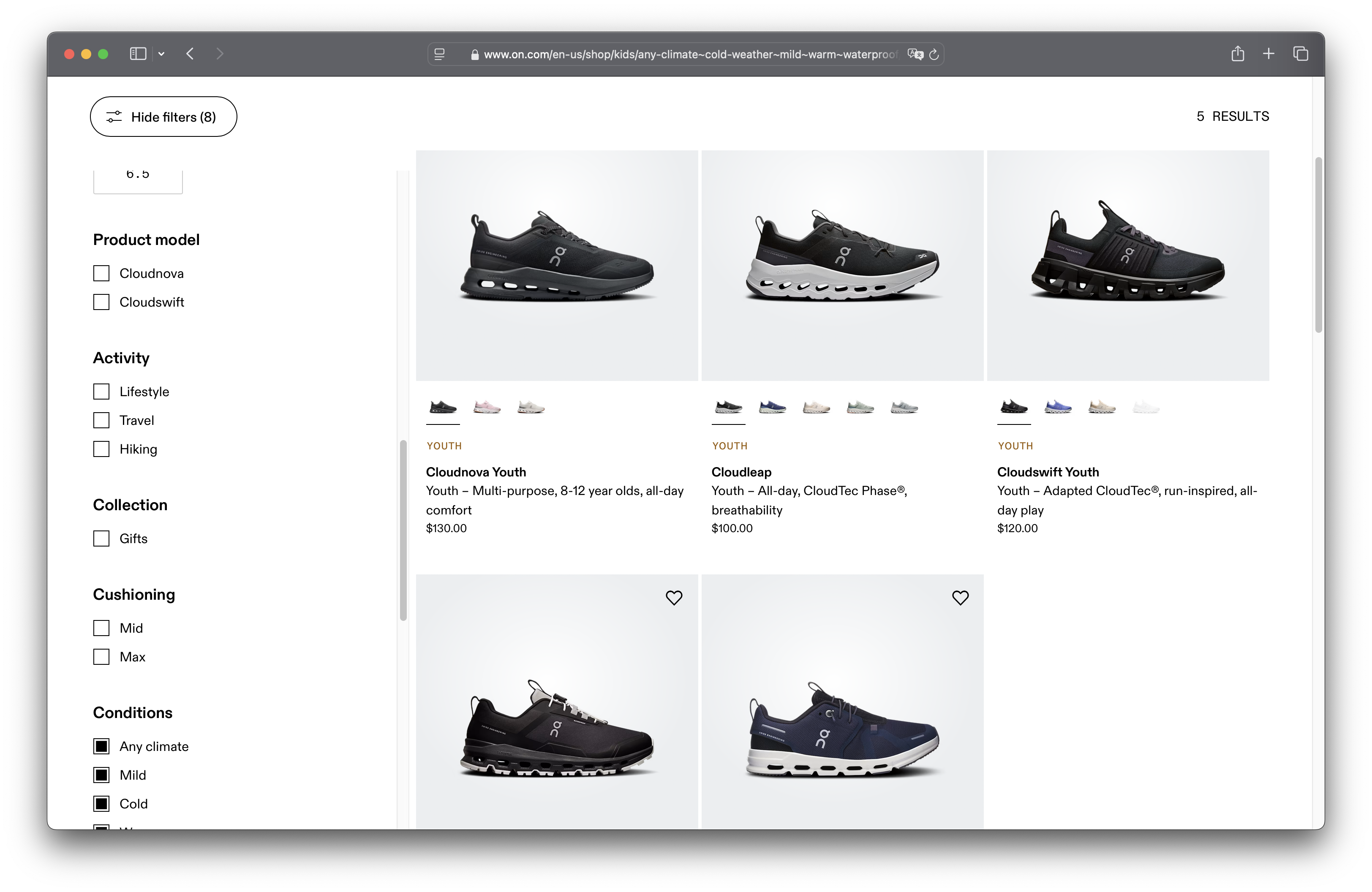Image resolution: width=1372 pixels, height=892 pixels.
Task: Enable the Lifestyle activity filter
Action: coord(101,392)
